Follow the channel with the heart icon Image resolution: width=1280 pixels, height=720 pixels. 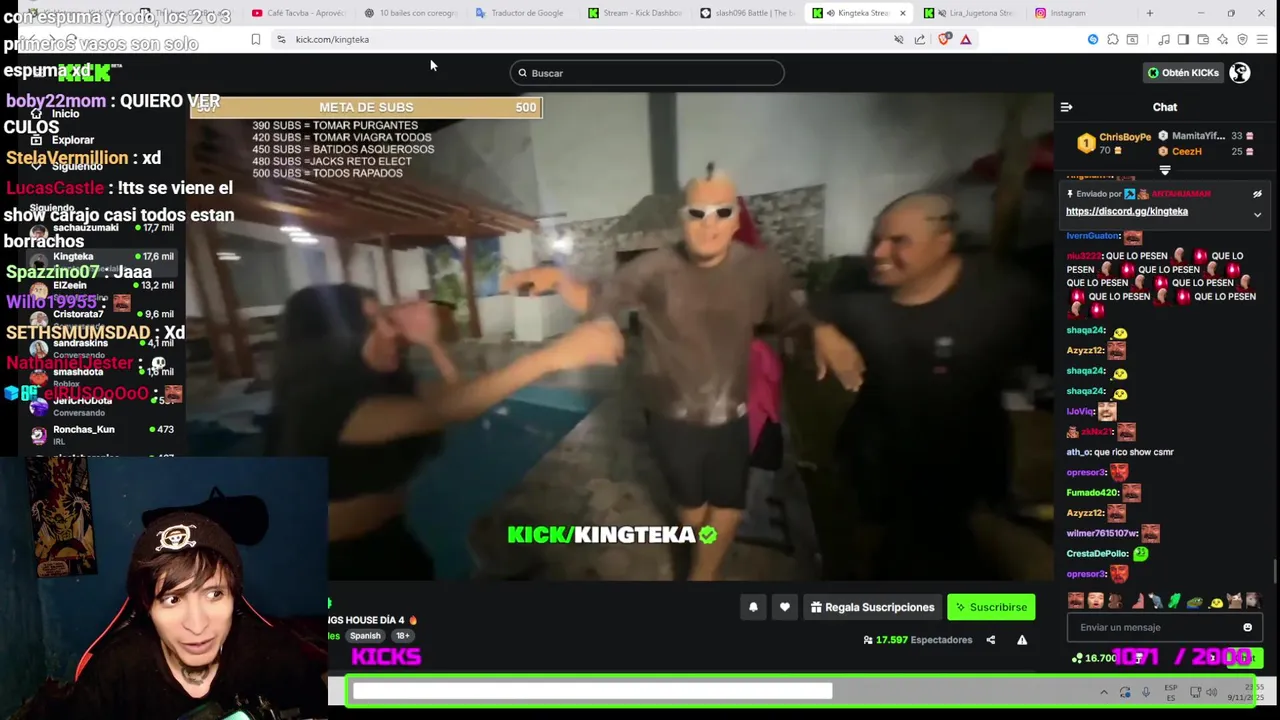[785, 607]
